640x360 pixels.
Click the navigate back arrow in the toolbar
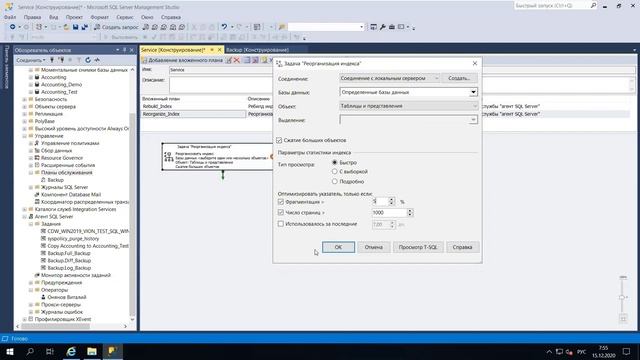point(13,27)
